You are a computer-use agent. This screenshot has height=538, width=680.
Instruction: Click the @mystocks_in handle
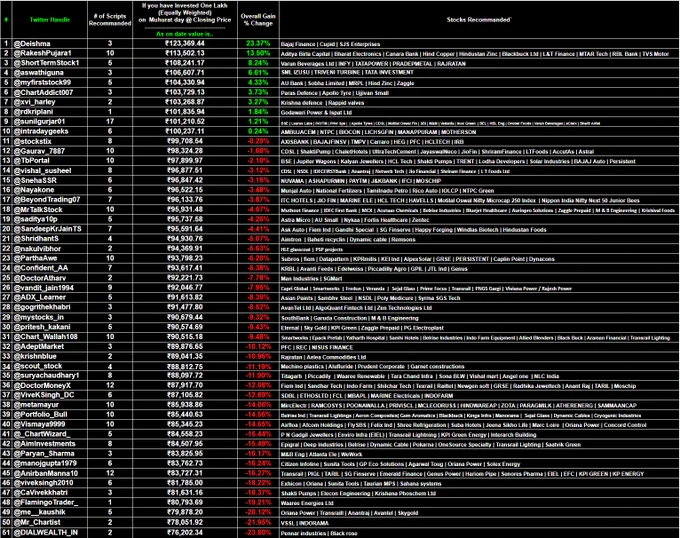click(x=39, y=317)
